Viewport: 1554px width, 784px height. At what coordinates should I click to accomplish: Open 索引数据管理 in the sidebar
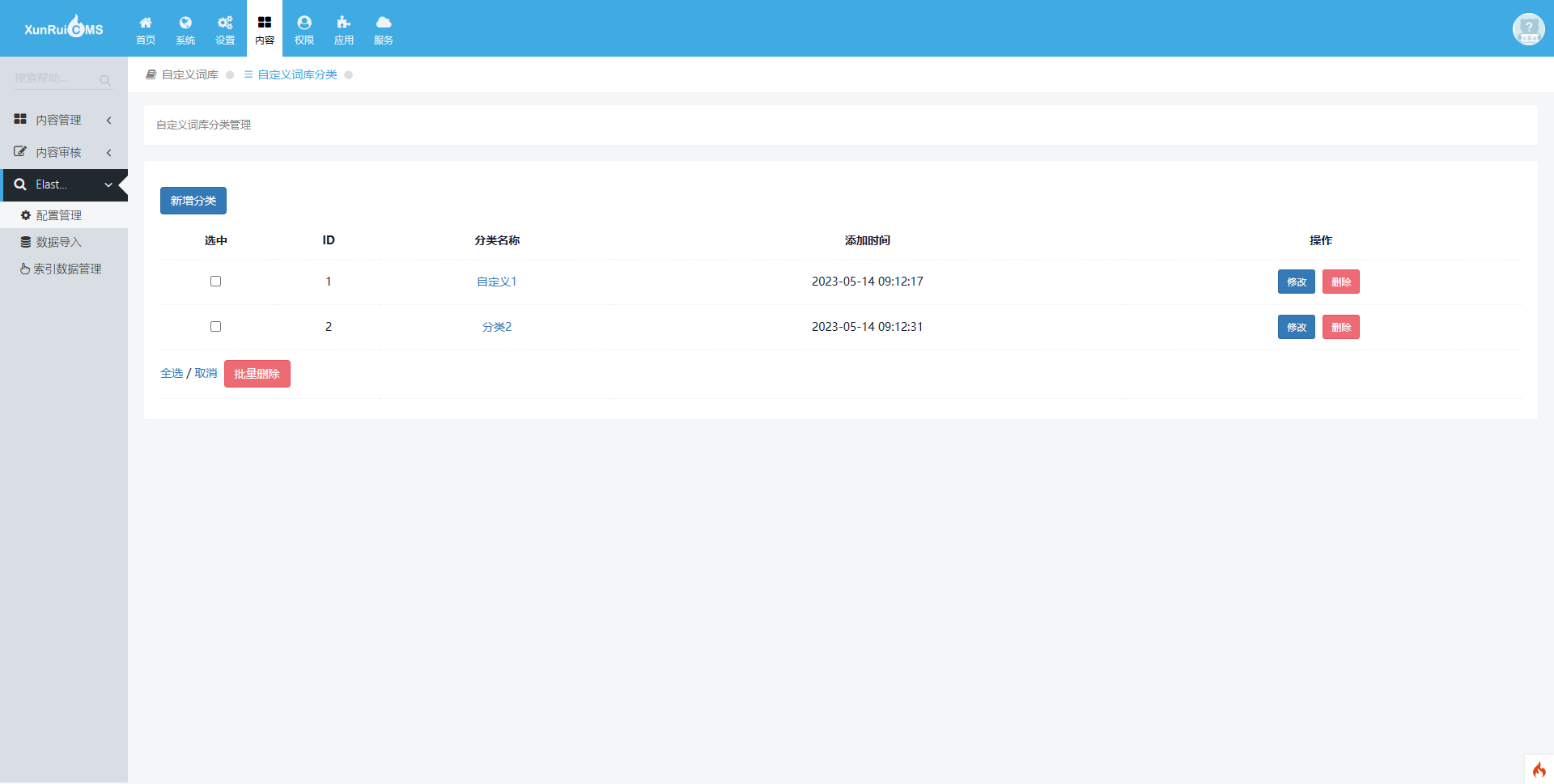click(64, 269)
